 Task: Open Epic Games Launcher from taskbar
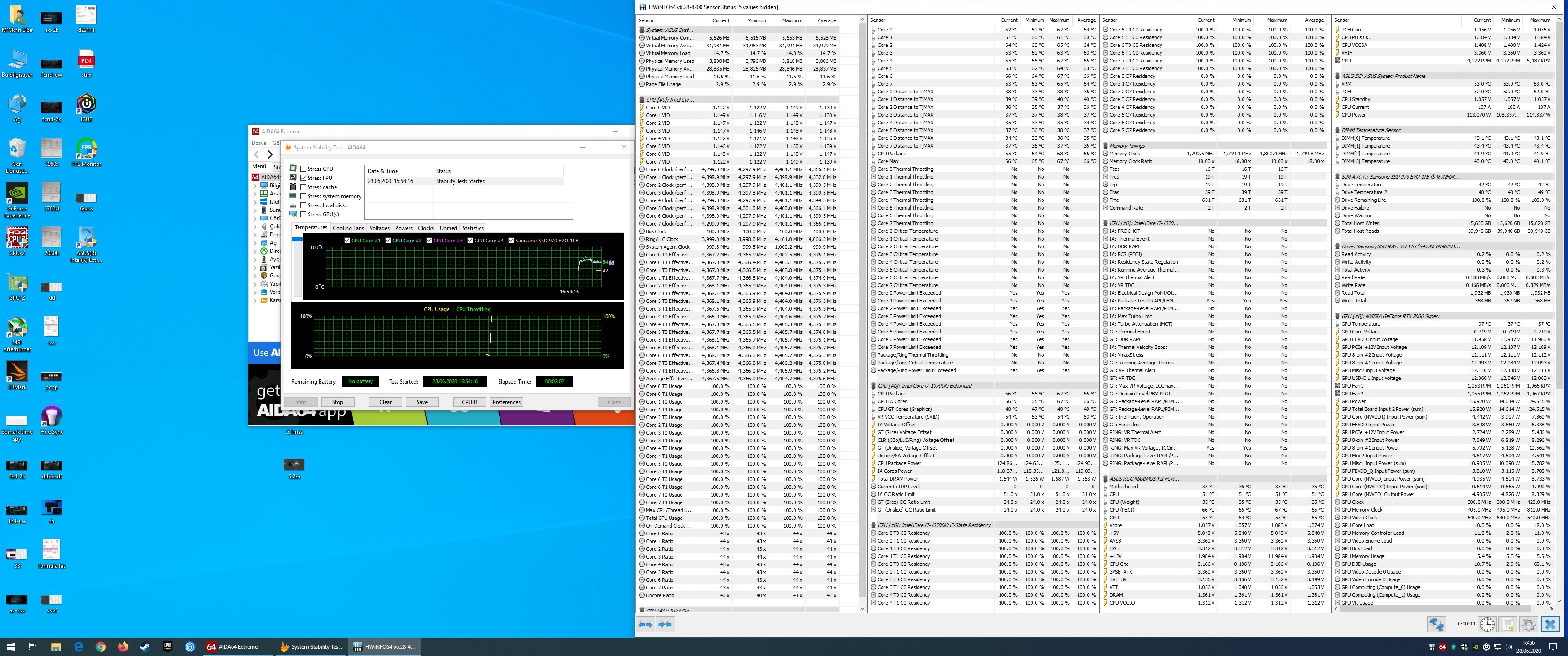(x=167, y=647)
